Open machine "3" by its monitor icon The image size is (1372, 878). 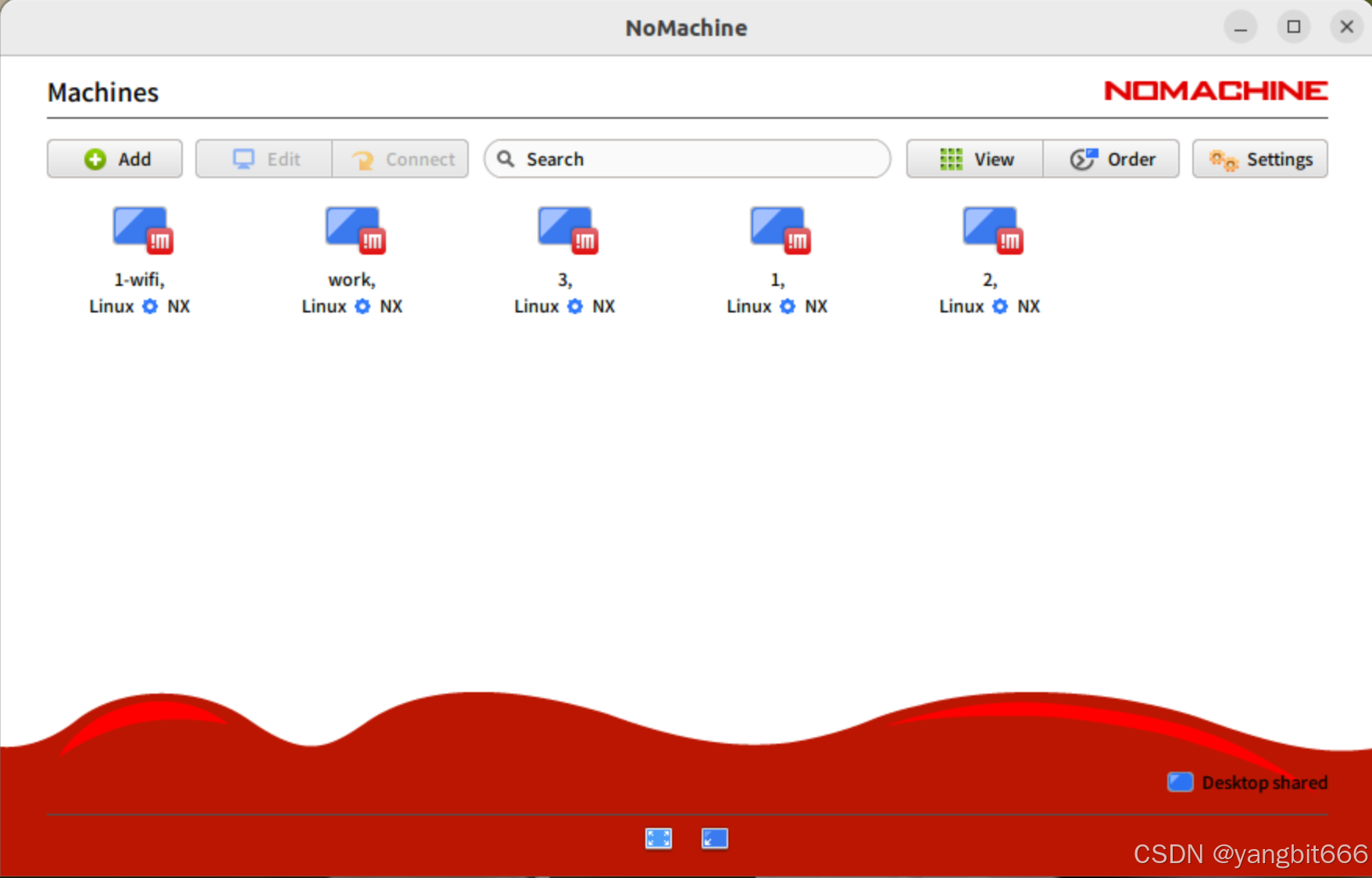point(566,229)
